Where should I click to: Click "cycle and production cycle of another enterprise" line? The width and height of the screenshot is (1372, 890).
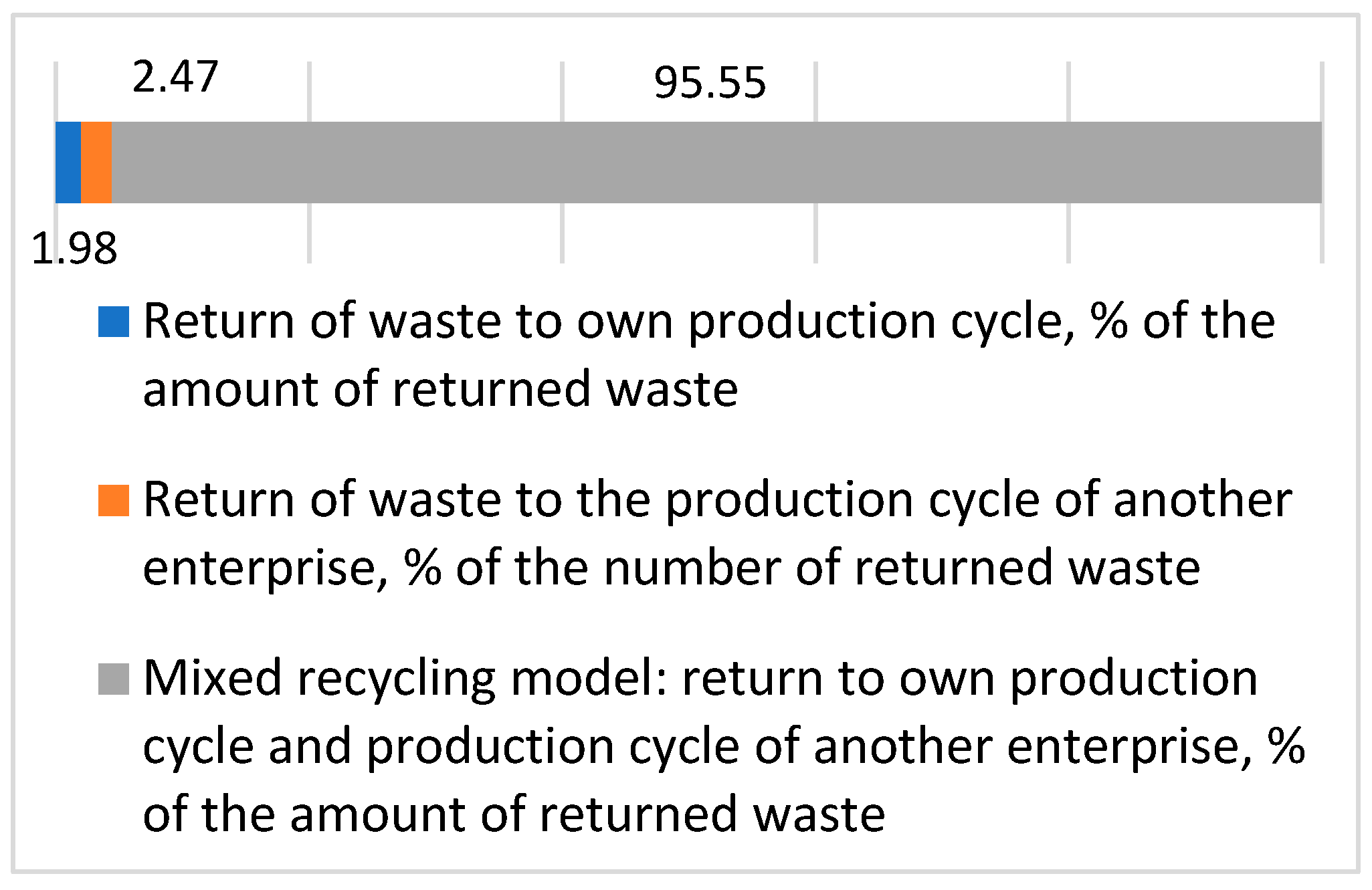click(x=724, y=746)
